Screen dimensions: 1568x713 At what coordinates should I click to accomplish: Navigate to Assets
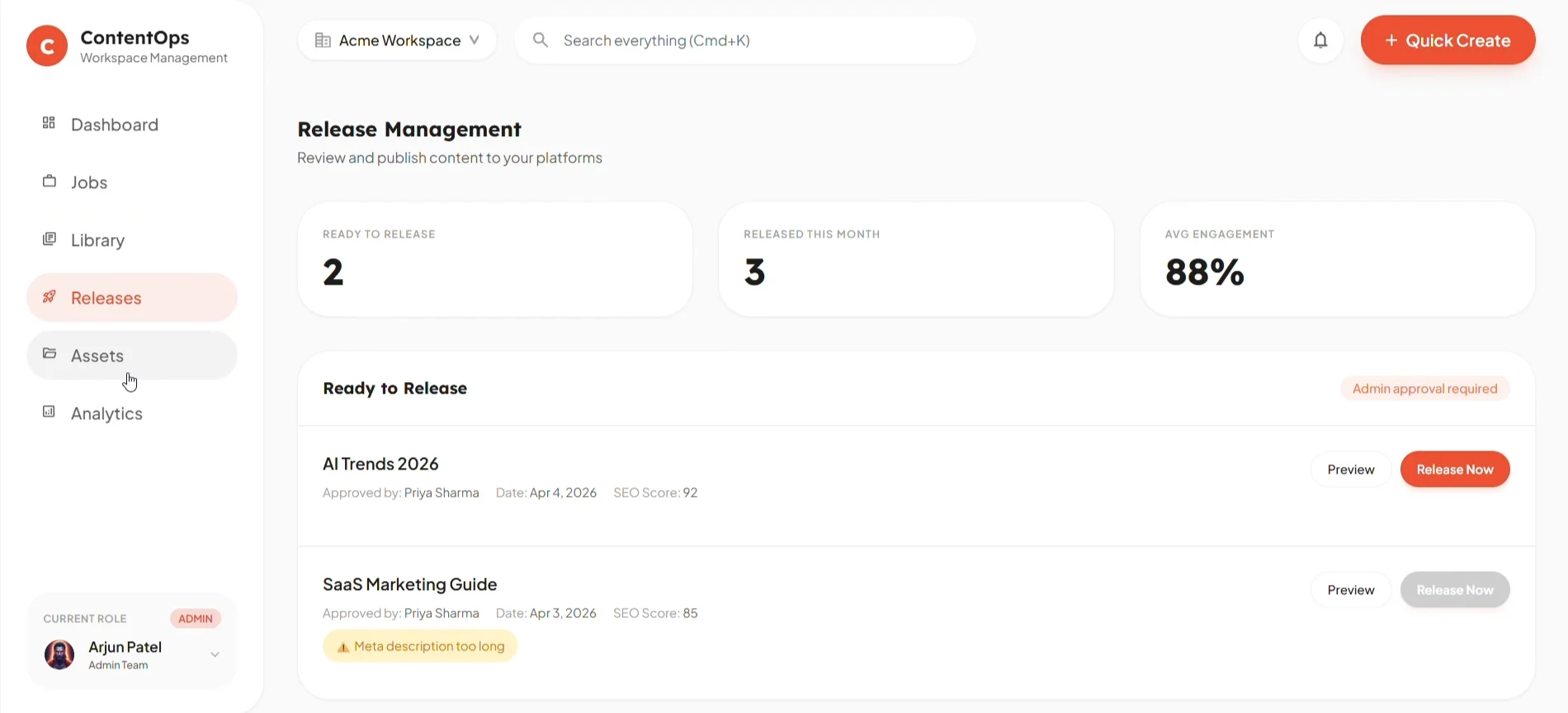132,356
